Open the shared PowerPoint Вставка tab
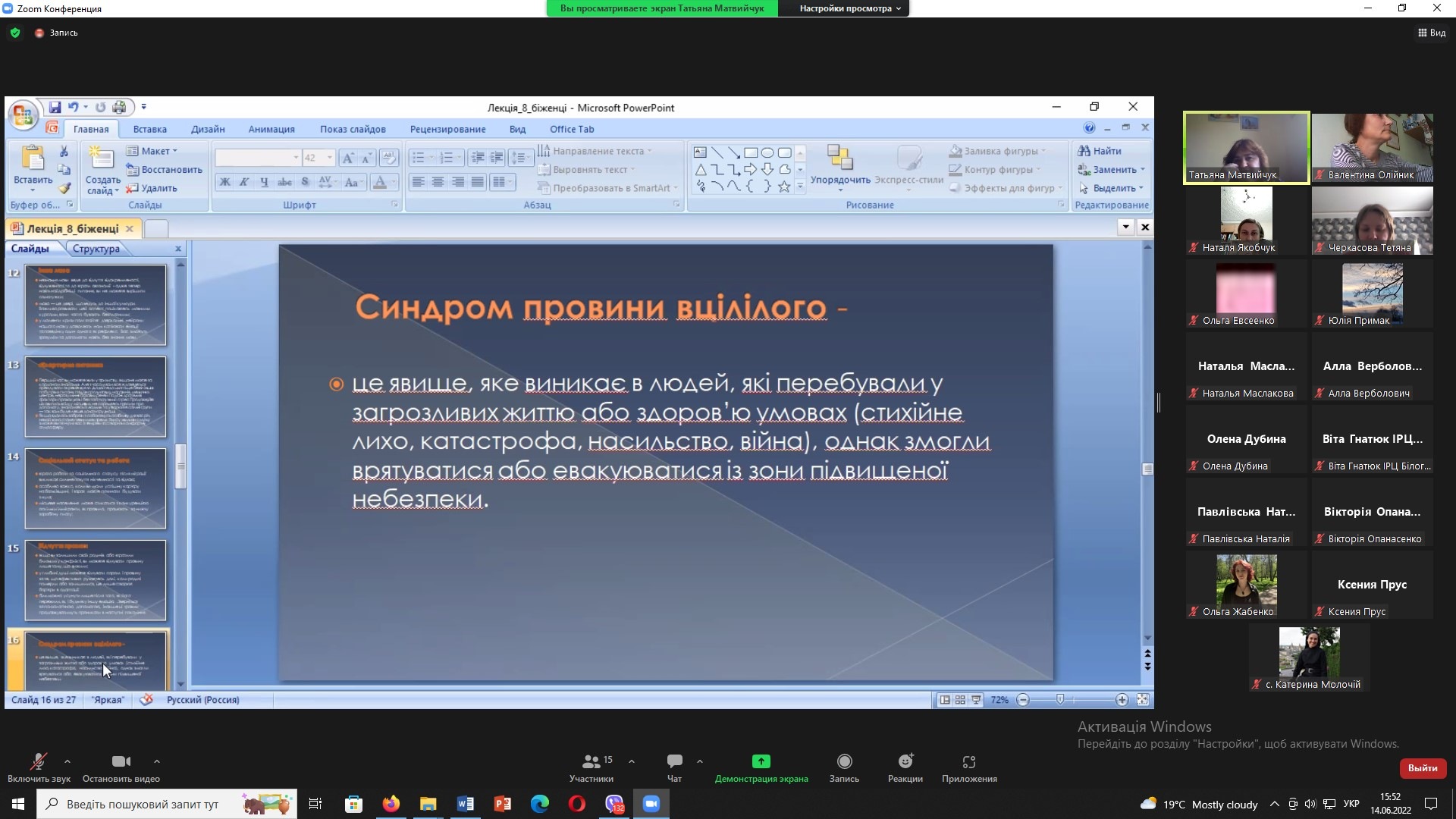 (149, 129)
